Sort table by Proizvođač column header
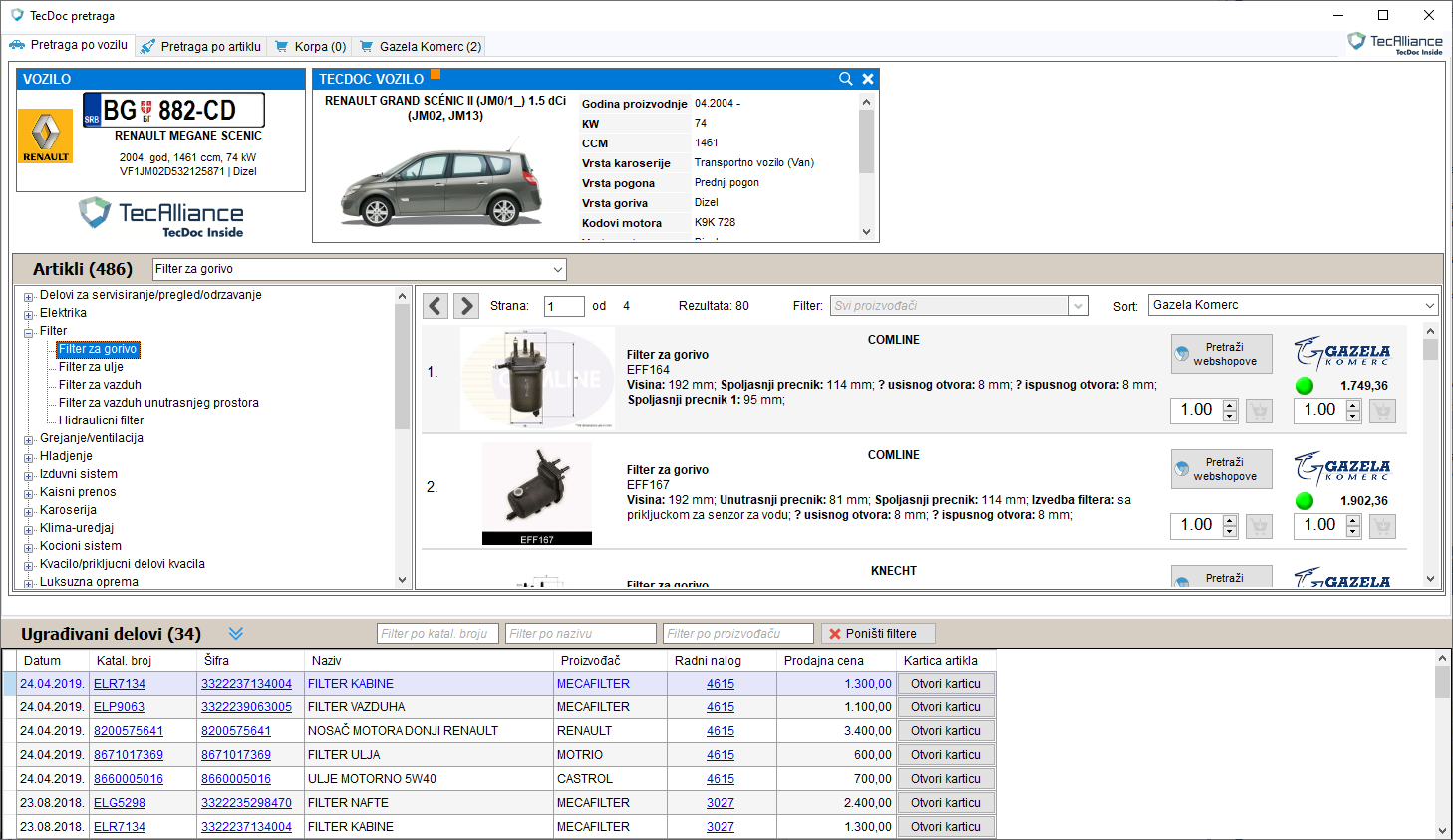This screenshot has width=1453, height=840. pos(610,661)
